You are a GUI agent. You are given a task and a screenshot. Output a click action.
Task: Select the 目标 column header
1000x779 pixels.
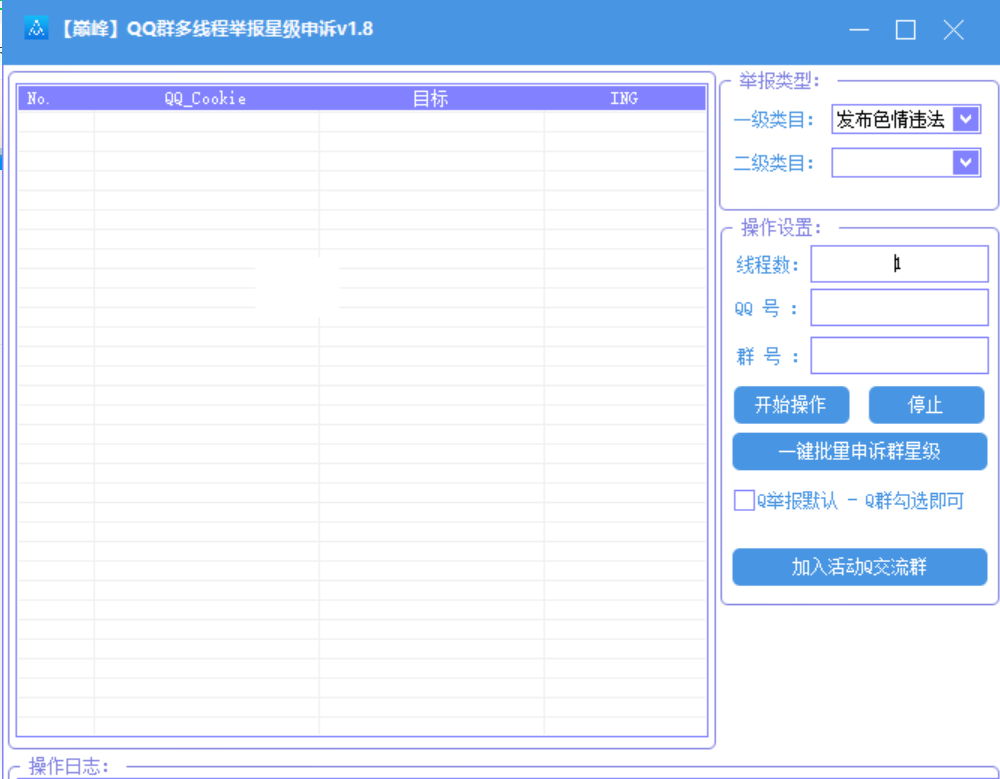click(x=430, y=98)
